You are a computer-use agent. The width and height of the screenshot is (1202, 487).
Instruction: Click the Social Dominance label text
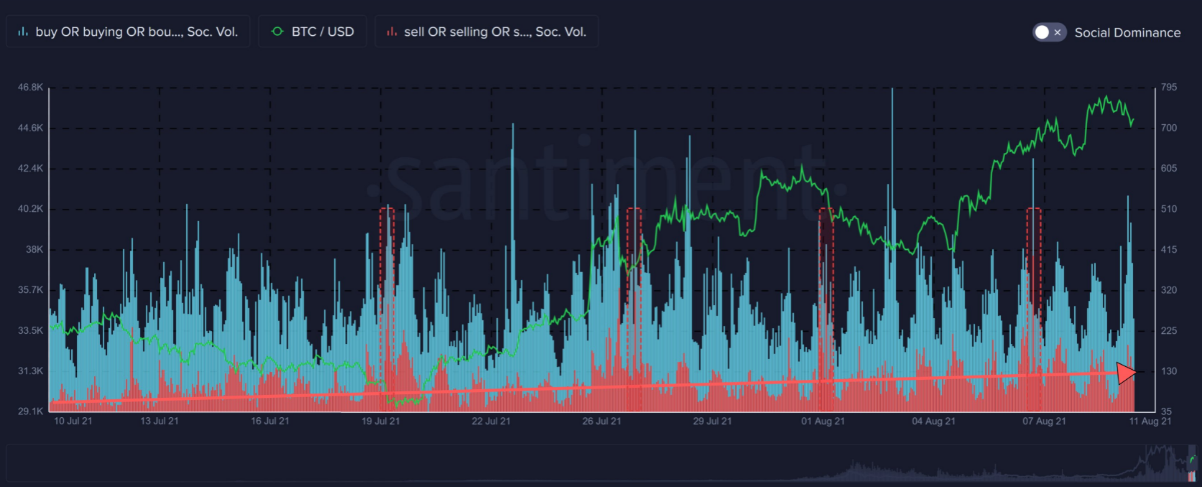[1127, 32]
